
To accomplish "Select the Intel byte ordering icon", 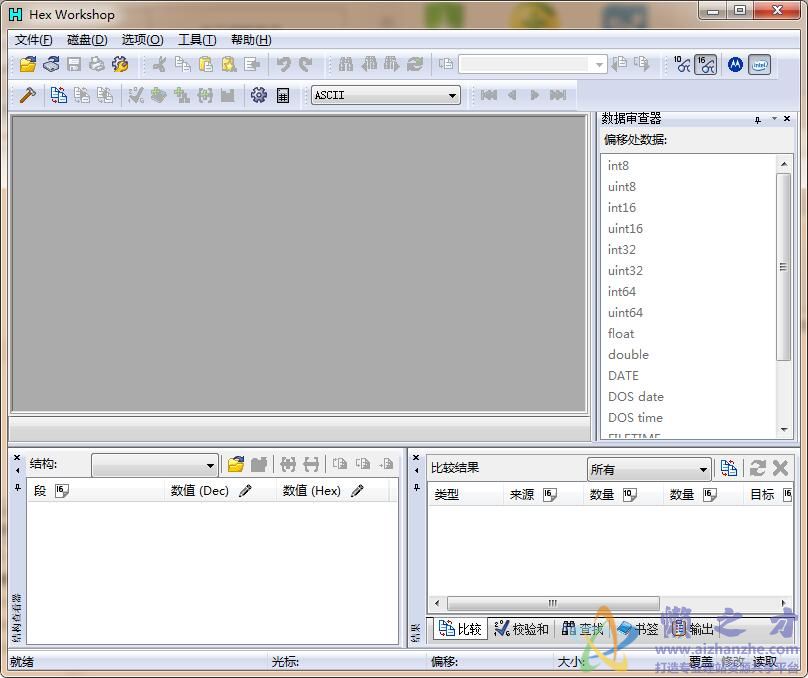I will (x=760, y=65).
